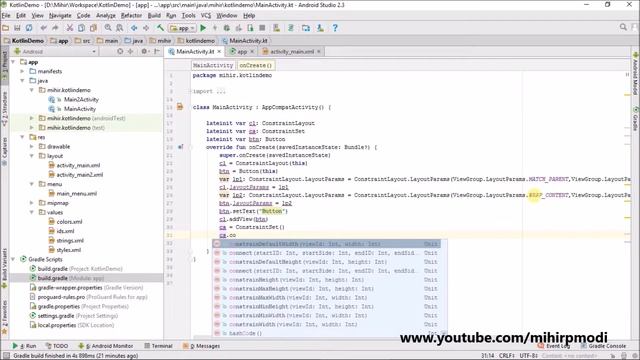The height and width of the screenshot is (360, 640).
Task: Click the hide Project panel icon
Action: click(x=157, y=51)
